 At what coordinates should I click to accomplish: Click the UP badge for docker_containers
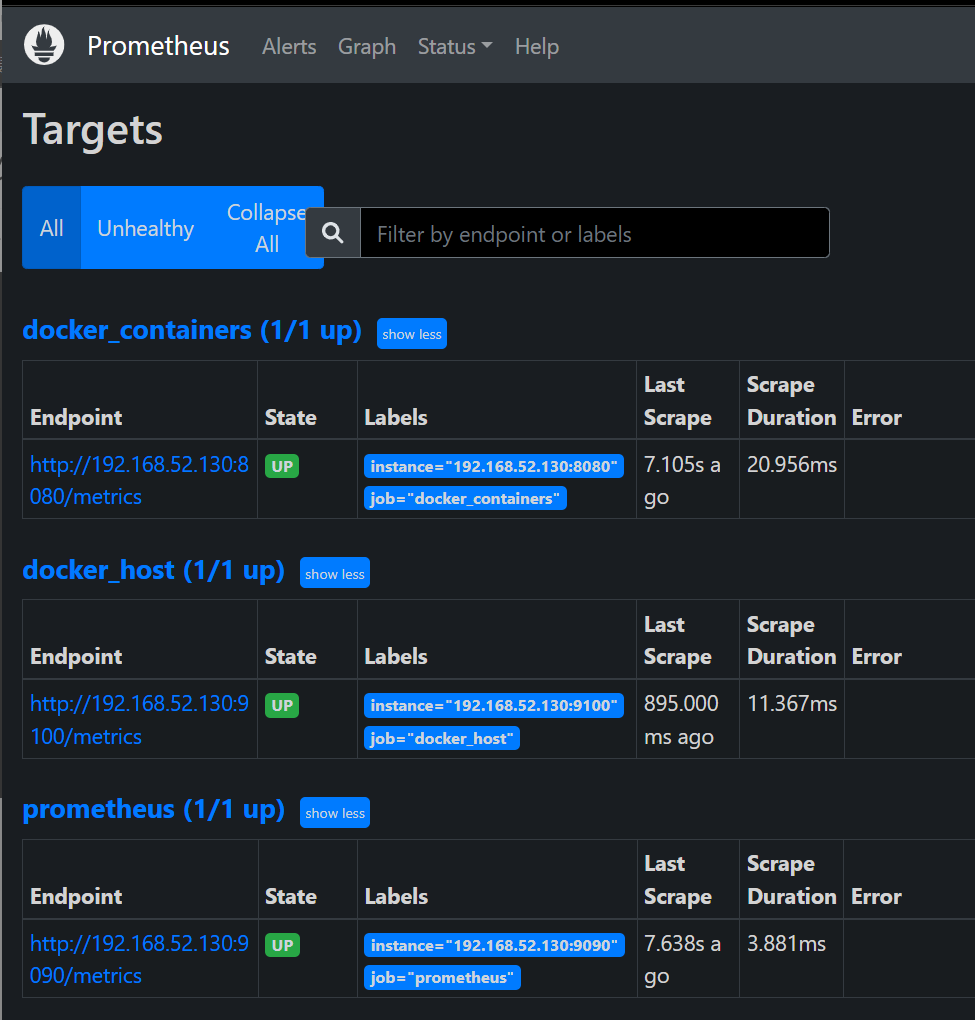coord(282,466)
